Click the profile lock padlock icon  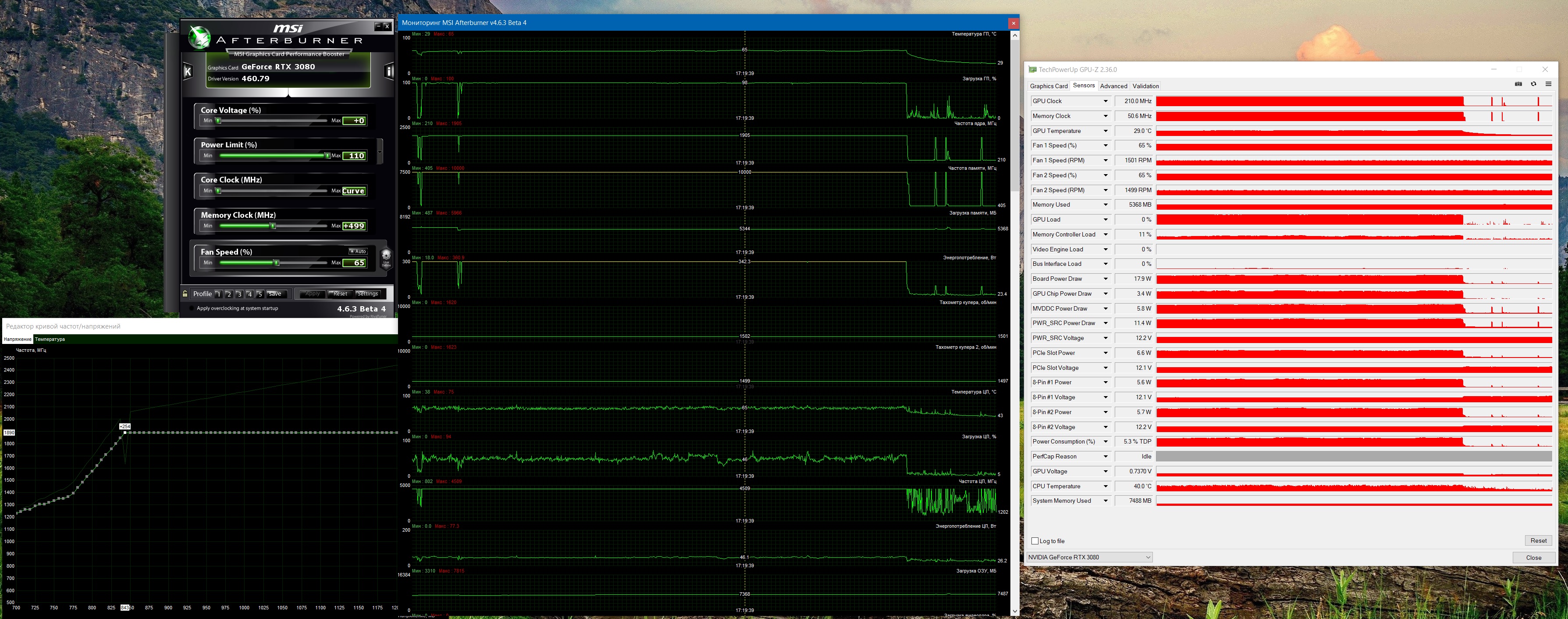(185, 293)
